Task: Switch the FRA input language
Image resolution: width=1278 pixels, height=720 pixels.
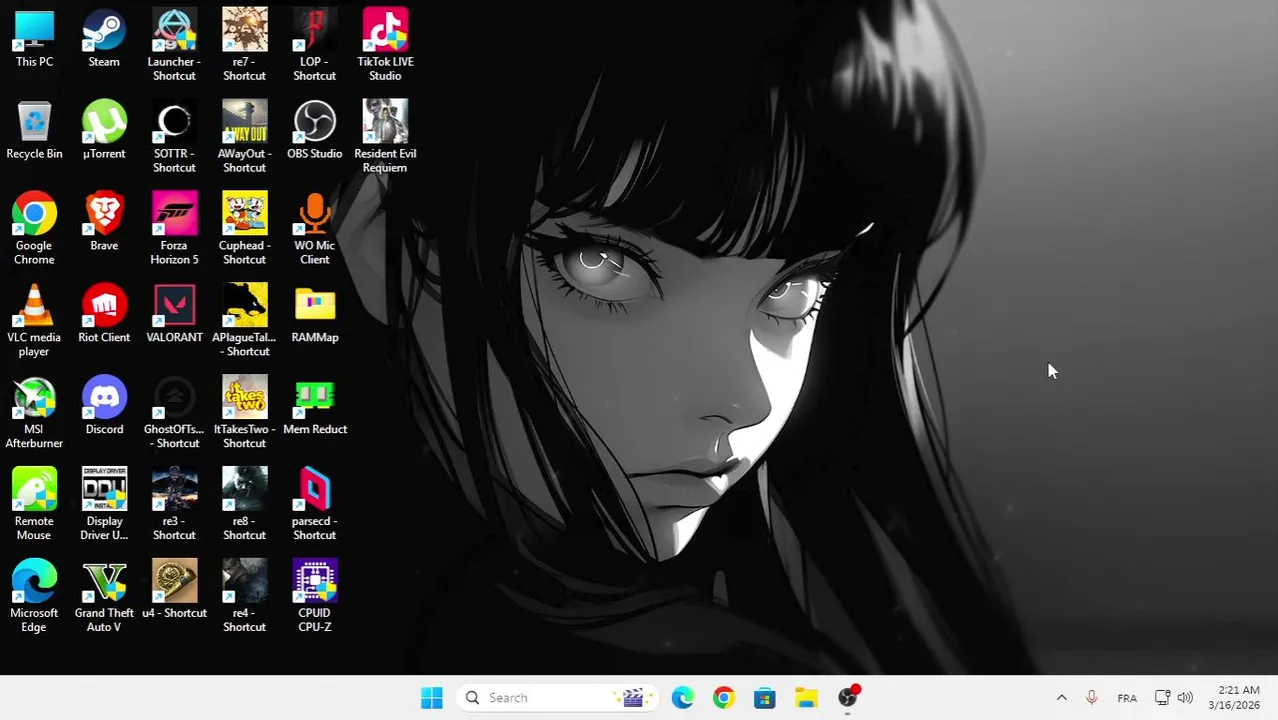Action: (x=1127, y=698)
